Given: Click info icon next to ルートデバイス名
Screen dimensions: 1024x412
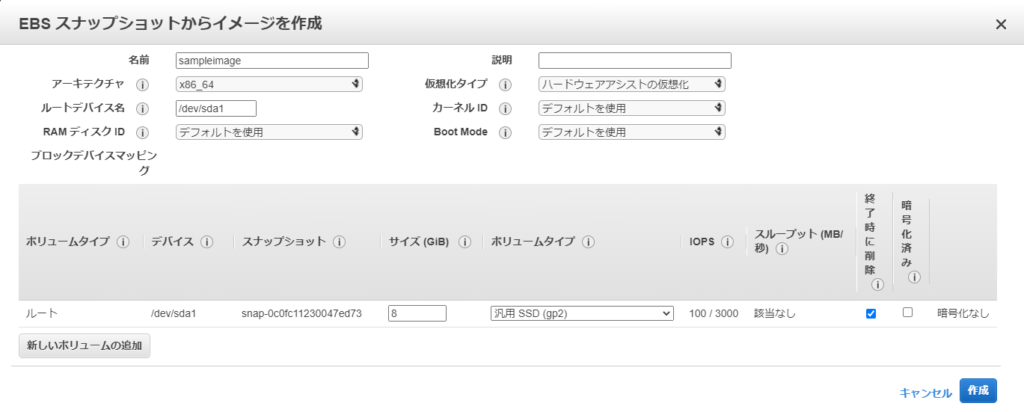Looking at the screenshot, I should [x=142, y=109].
